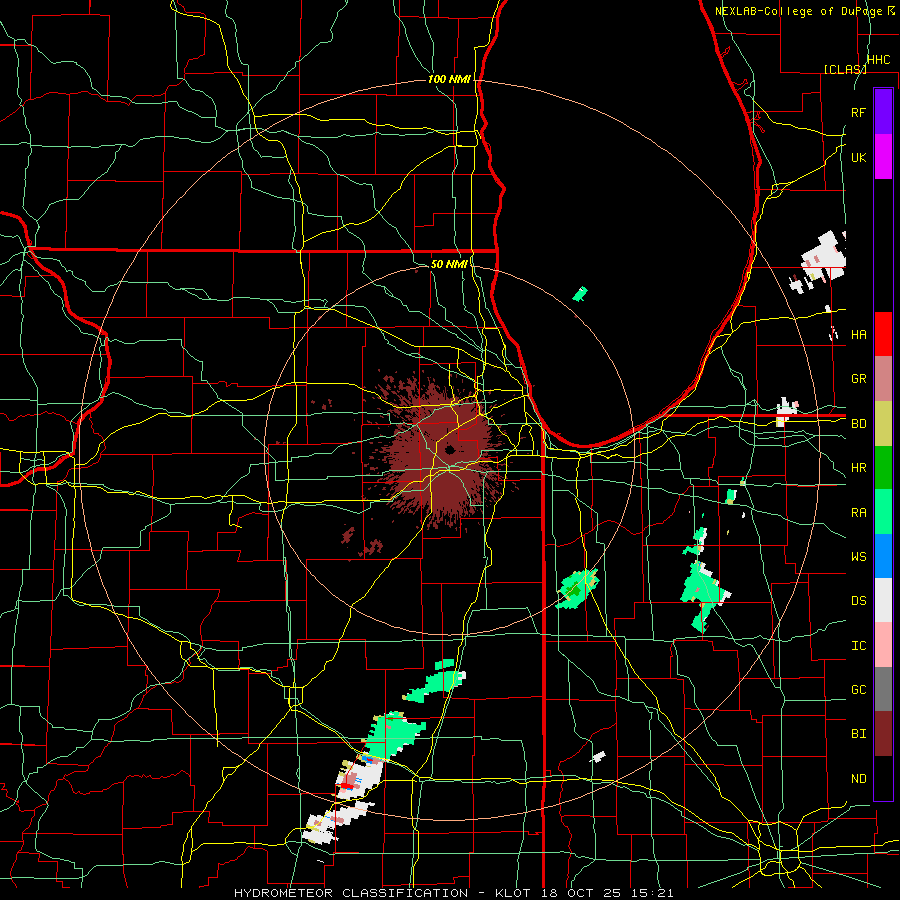Image resolution: width=900 pixels, height=900 pixels.
Task: Click the red HA legend swatch
Action: click(883, 334)
